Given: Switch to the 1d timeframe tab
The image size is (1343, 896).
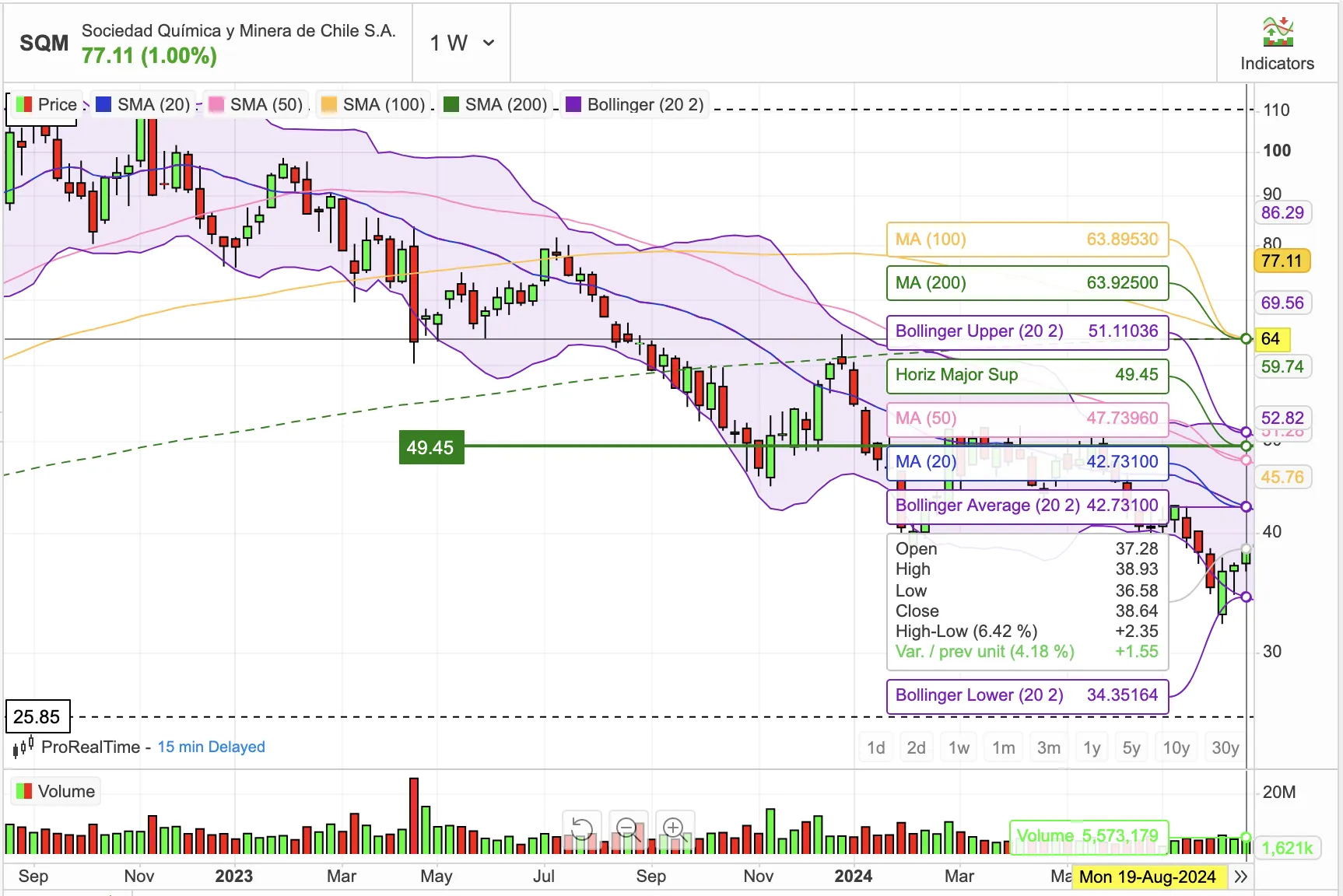Looking at the screenshot, I should click(x=875, y=747).
